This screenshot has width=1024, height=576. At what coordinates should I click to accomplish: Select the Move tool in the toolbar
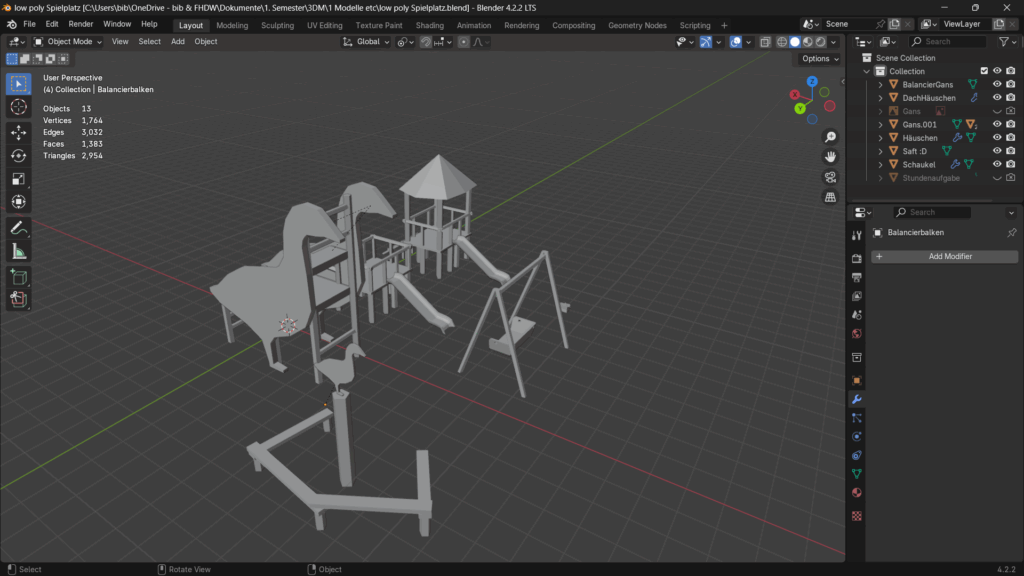[x=18, y=132]
